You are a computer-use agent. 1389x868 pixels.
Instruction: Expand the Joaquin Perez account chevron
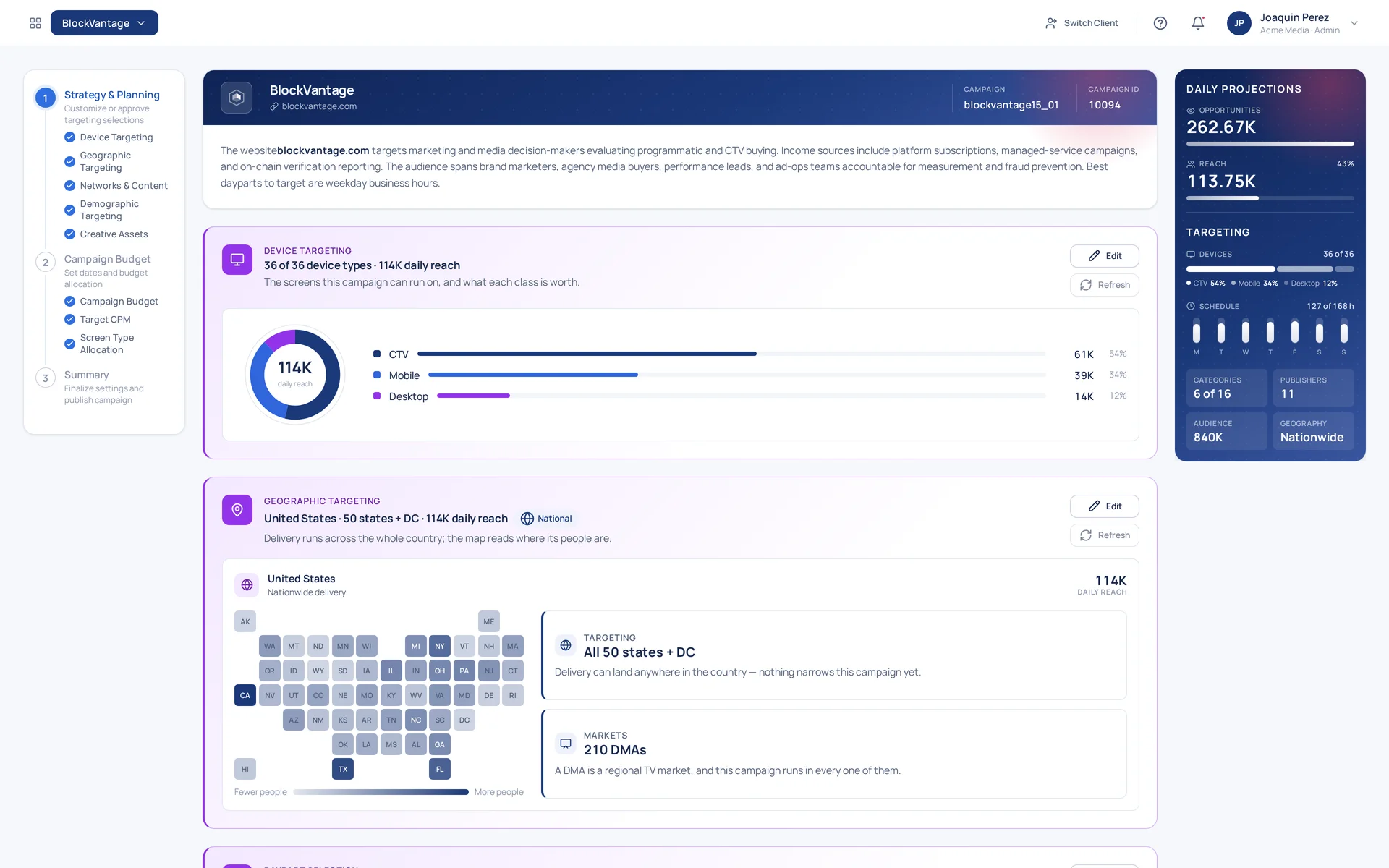(1354, 23)
